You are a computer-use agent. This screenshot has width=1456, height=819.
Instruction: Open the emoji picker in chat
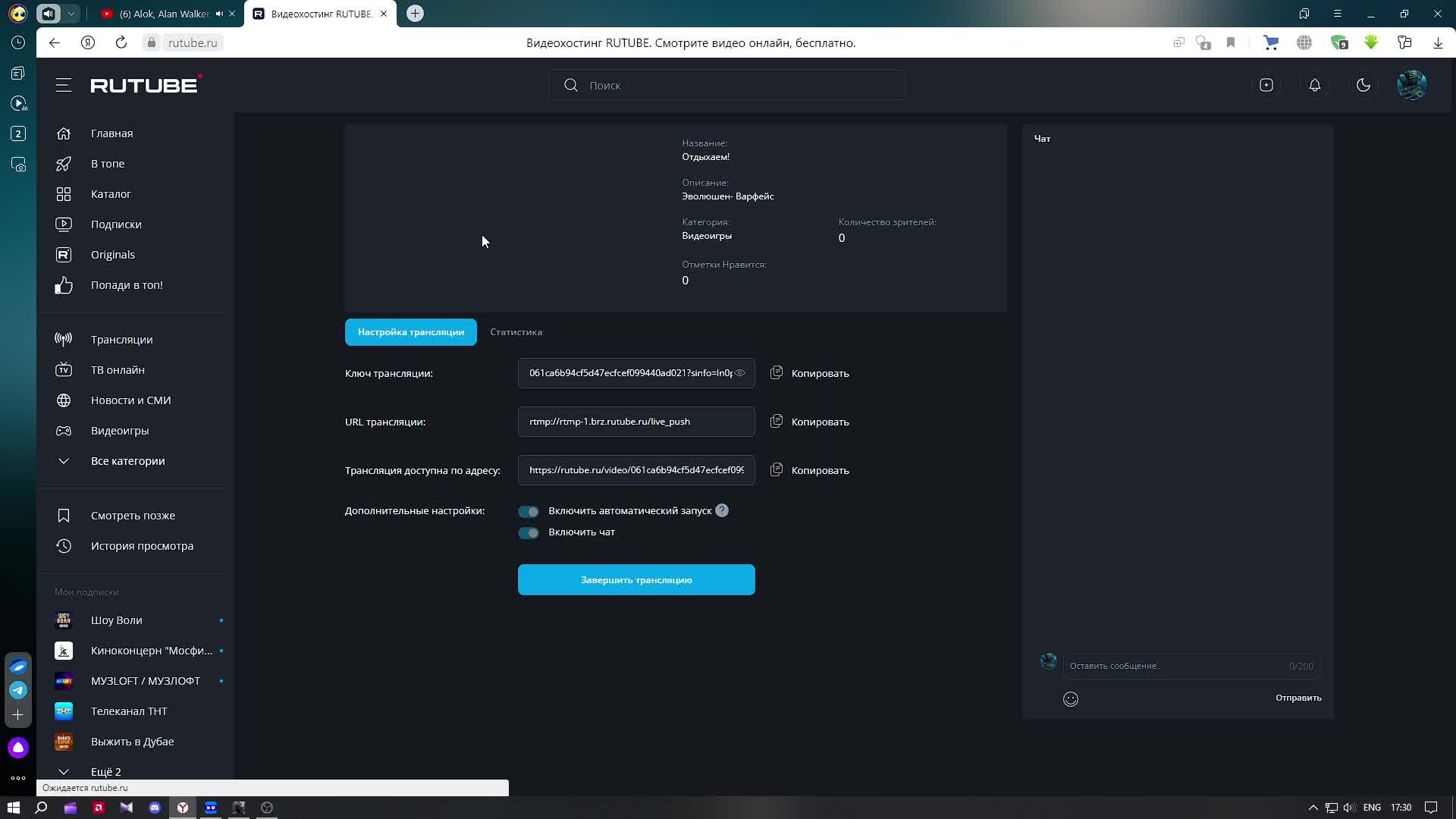(x=1071, y=699)
